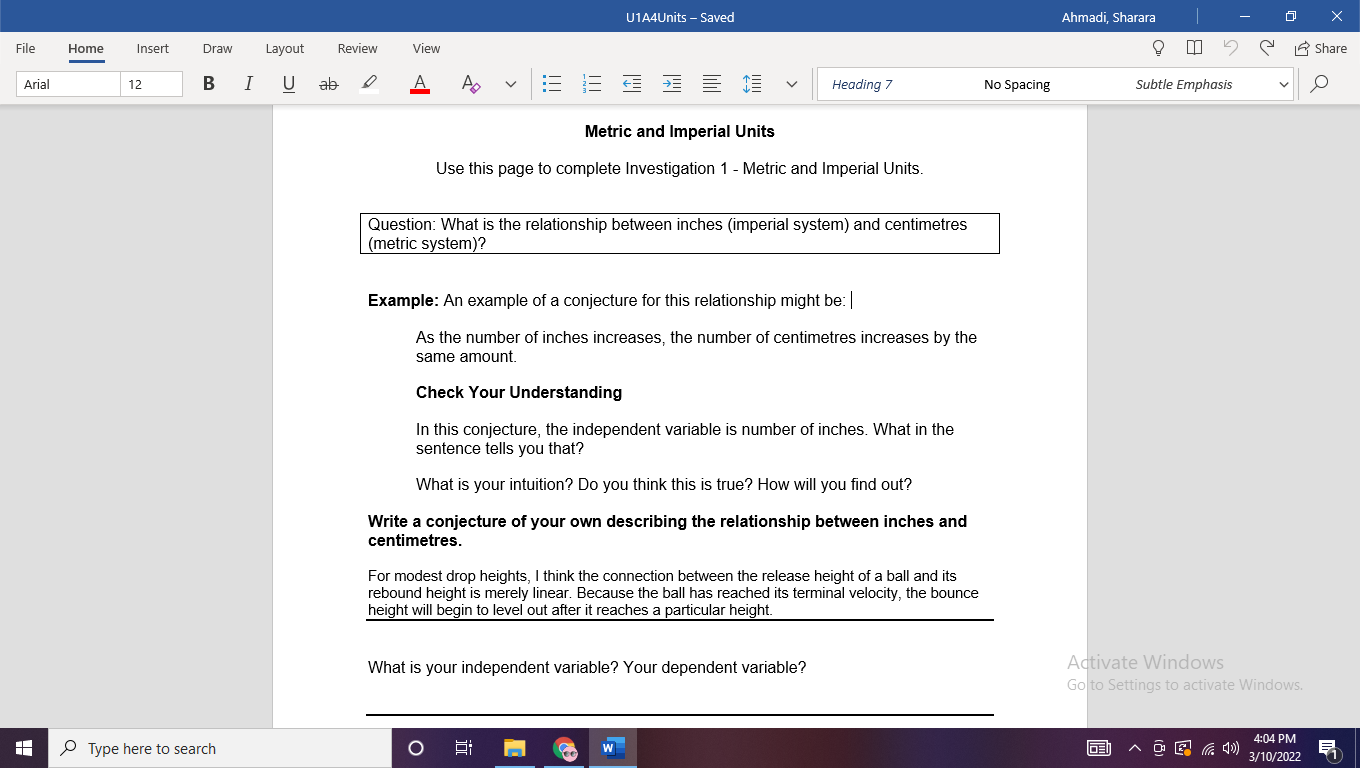Screen dimensions: 1360x768
Task: Apply strikethrough to text
Action: 328,84
